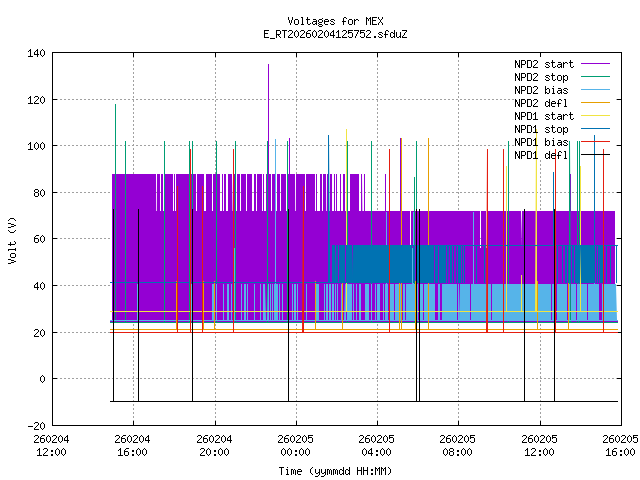Click the 260204 12:00 x-axis tick label
Image resolution: width=640 pixels, height=480 pixels.
click(x=51, y=445)
